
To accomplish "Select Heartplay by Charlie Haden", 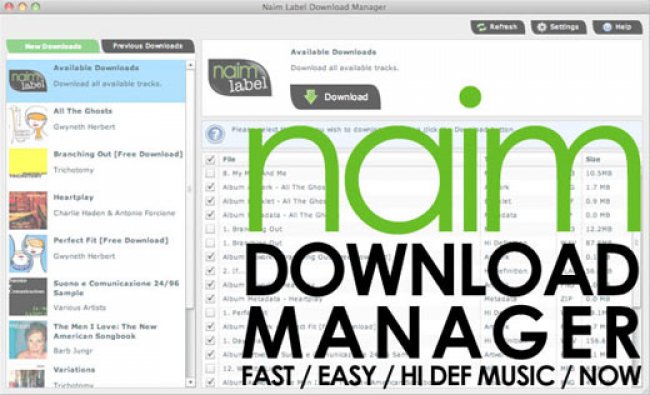I will tap(96, 210).
